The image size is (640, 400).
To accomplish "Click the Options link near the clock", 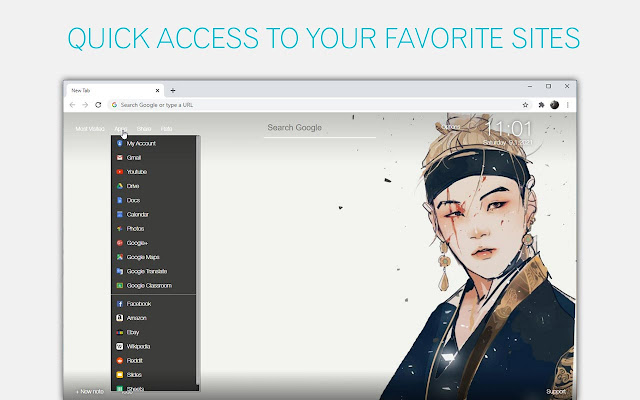I will pyautogui.click(x=451, y=127).
